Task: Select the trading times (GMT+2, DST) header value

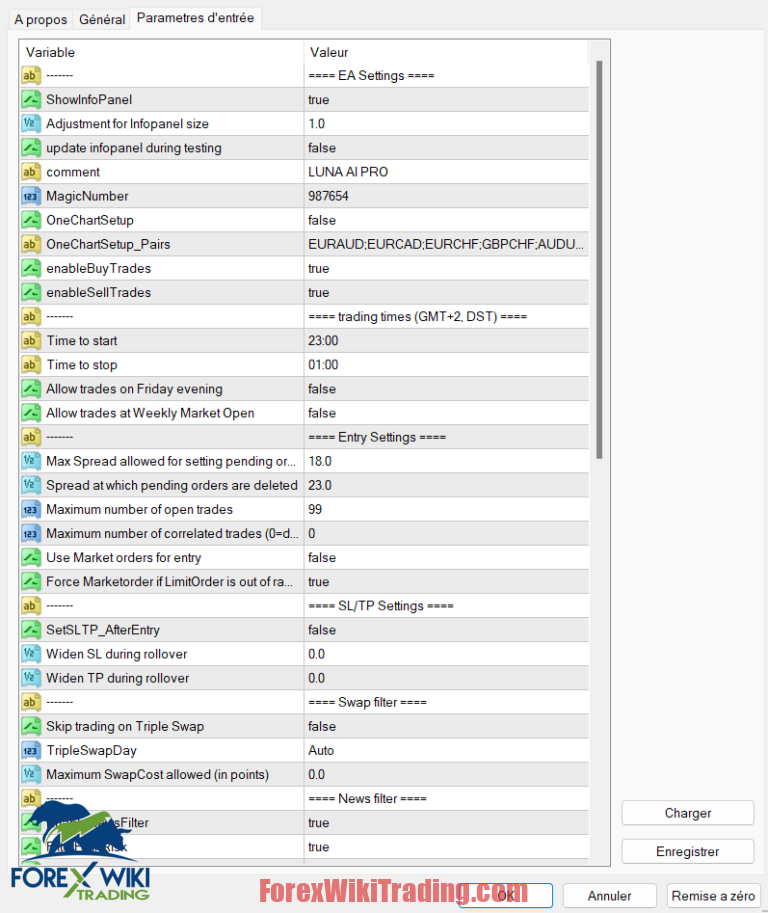Action: click(447, 317)
